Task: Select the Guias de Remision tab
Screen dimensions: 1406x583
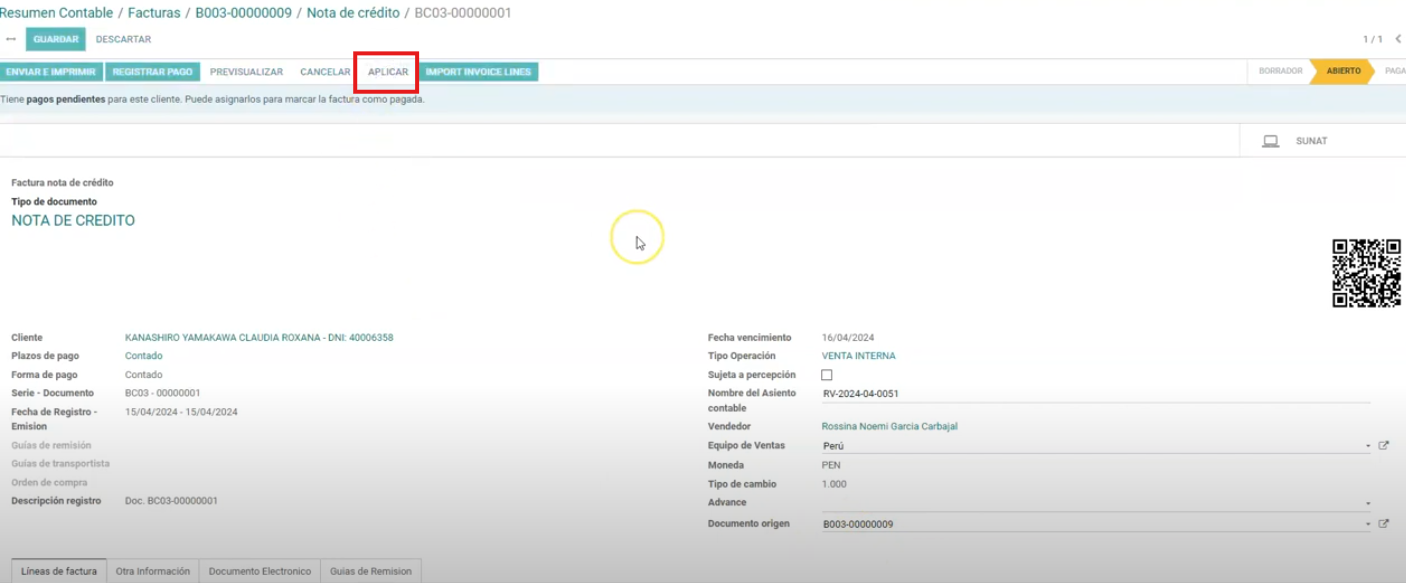Action: (x=370, y=571)
